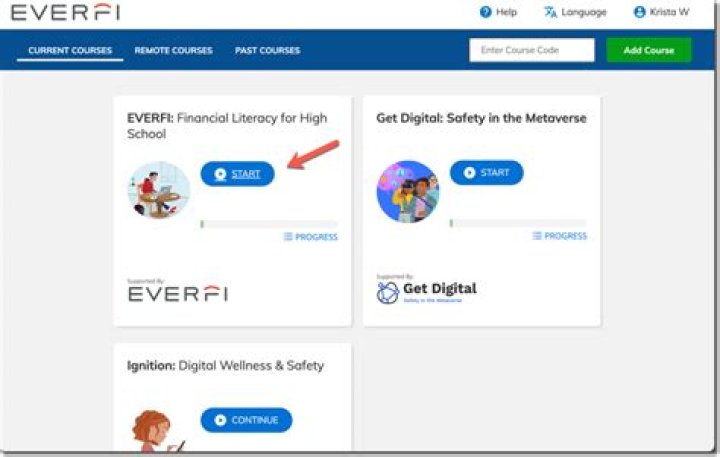Click list icon beside Get Digital Progress
This screenshot has height=457, width=720.
[537, 236]
